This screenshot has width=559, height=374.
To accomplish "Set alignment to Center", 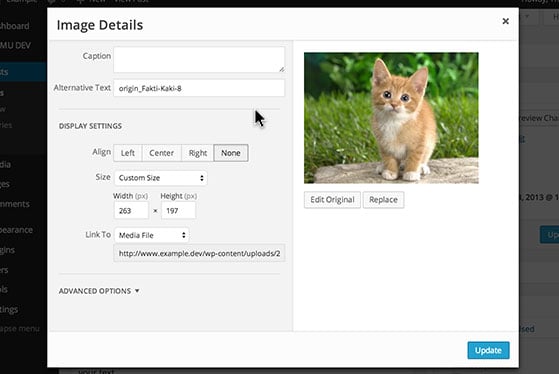I will pyautogui.click(x=161, y=153).
